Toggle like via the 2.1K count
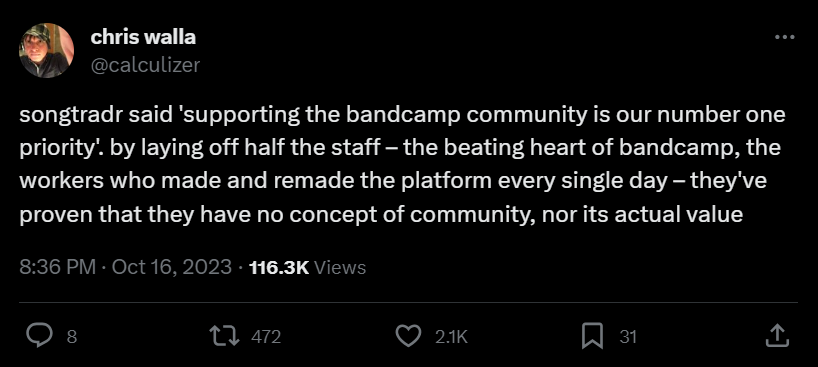 click(x=451, y=337)
